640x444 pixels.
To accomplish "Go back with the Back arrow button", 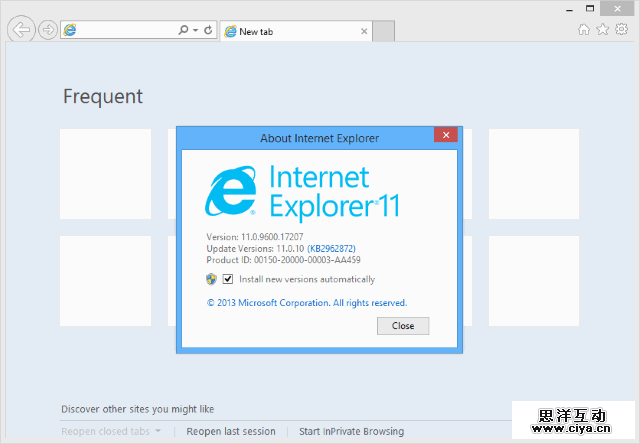I will (x=21, y=29).
